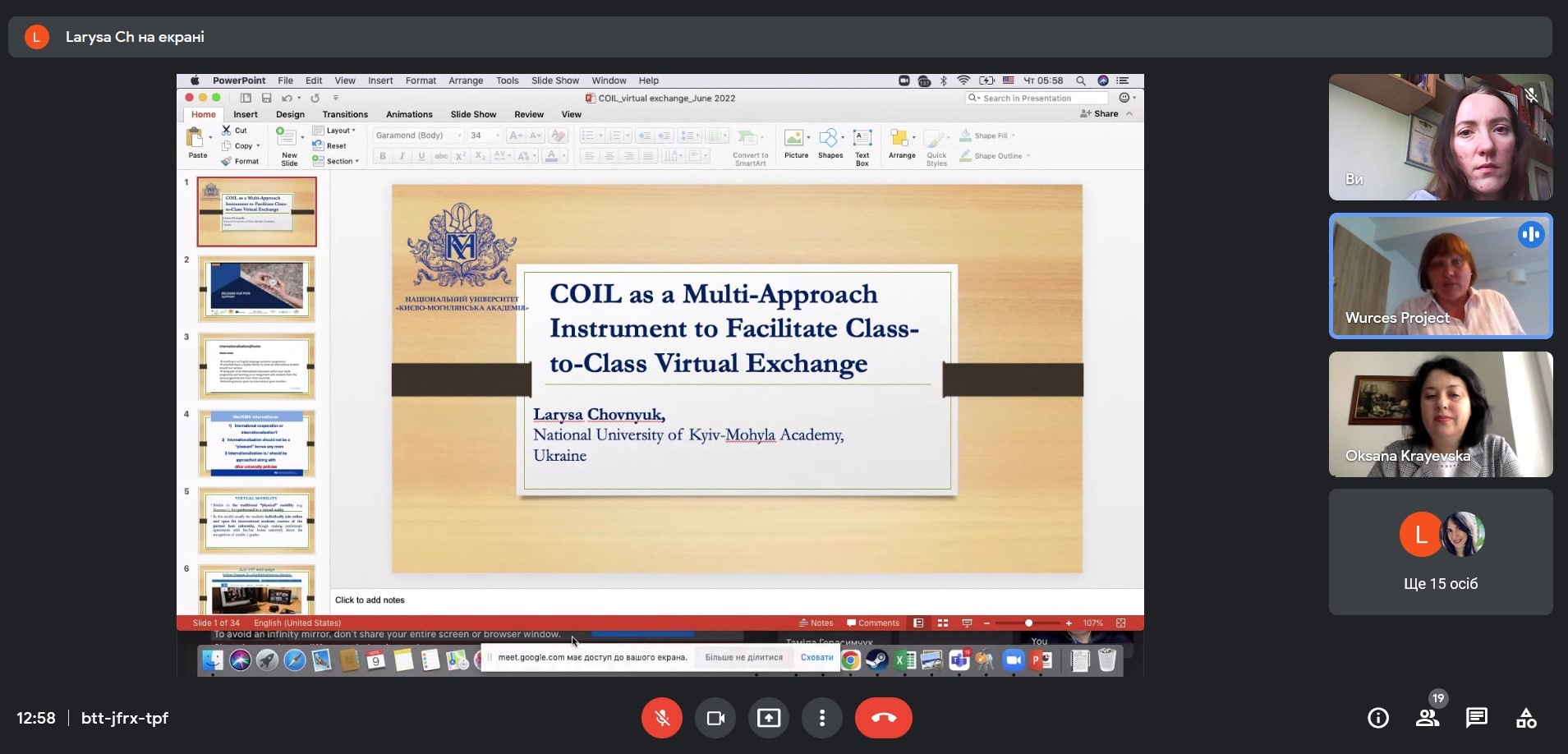Open the Design ribbon tab
The height and width of the screenshot is (754, 1568).
click(290, 114)
